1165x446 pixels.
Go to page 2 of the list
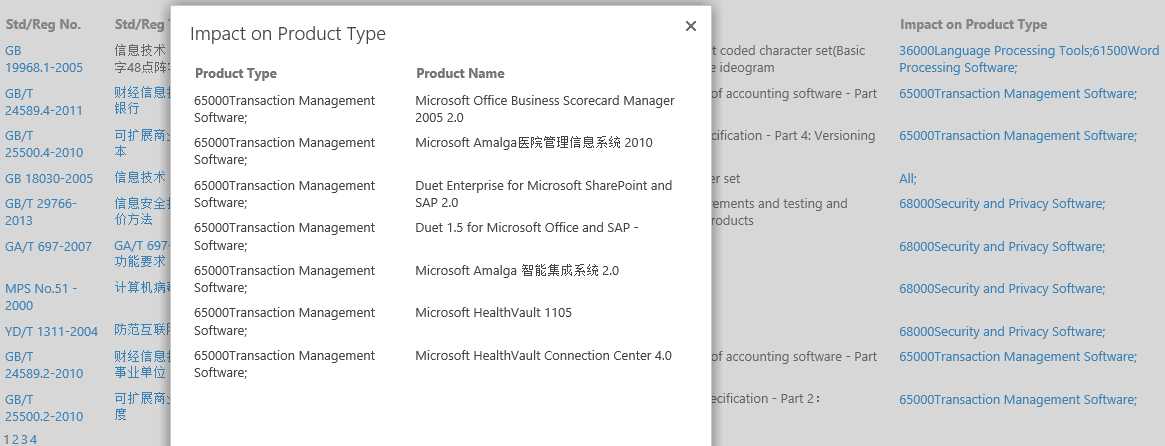15,439
